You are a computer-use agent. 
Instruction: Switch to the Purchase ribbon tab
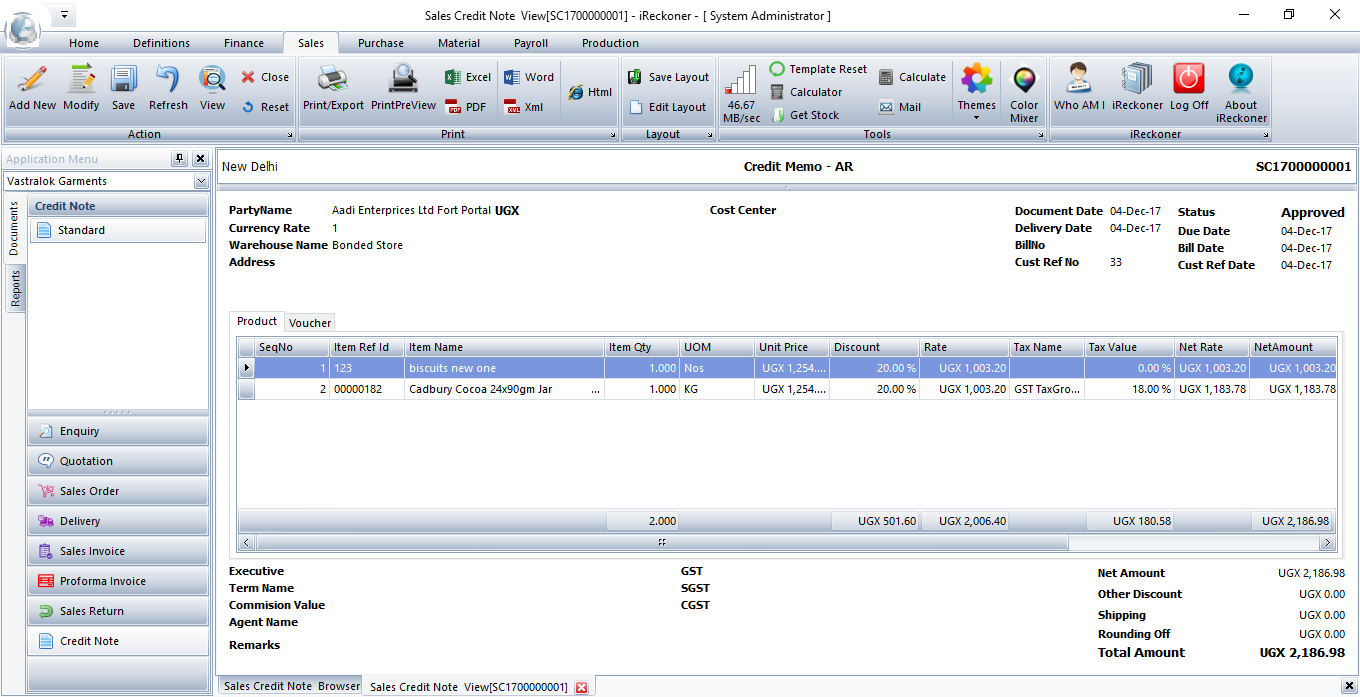pos(381,43)
